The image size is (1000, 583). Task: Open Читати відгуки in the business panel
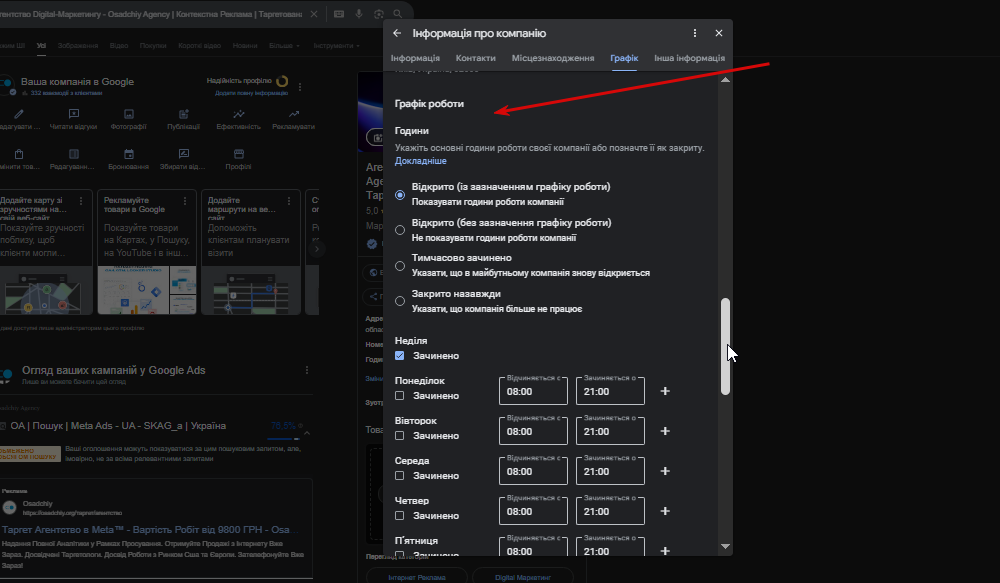[x=73, y=119]
